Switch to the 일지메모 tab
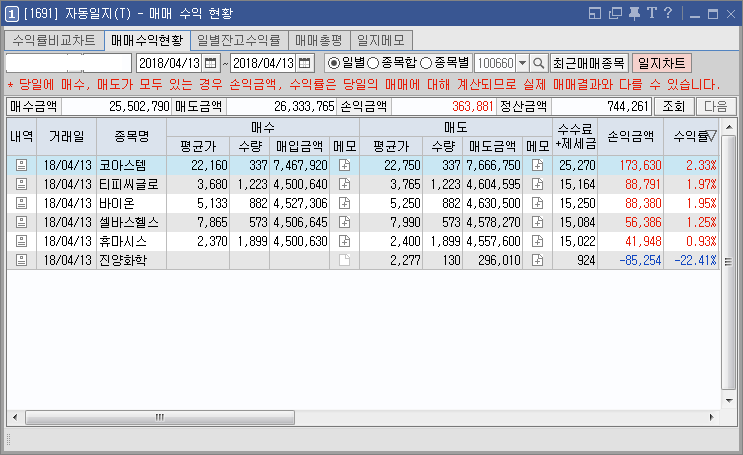 [x=381, y=40]
